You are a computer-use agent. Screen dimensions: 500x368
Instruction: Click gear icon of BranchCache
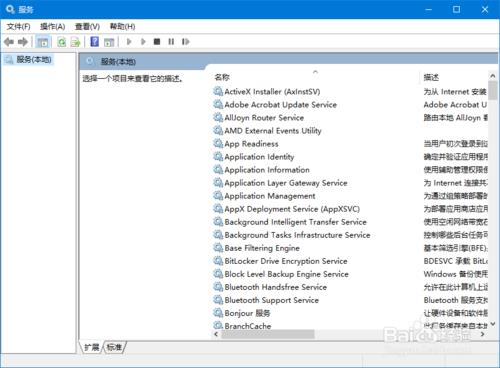click(218, 325)
